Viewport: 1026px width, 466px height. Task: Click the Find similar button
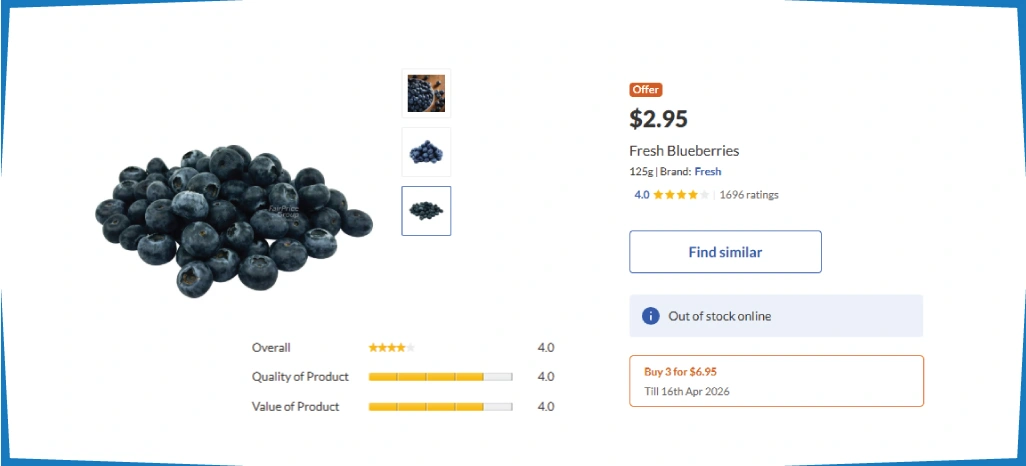[725, 252]
